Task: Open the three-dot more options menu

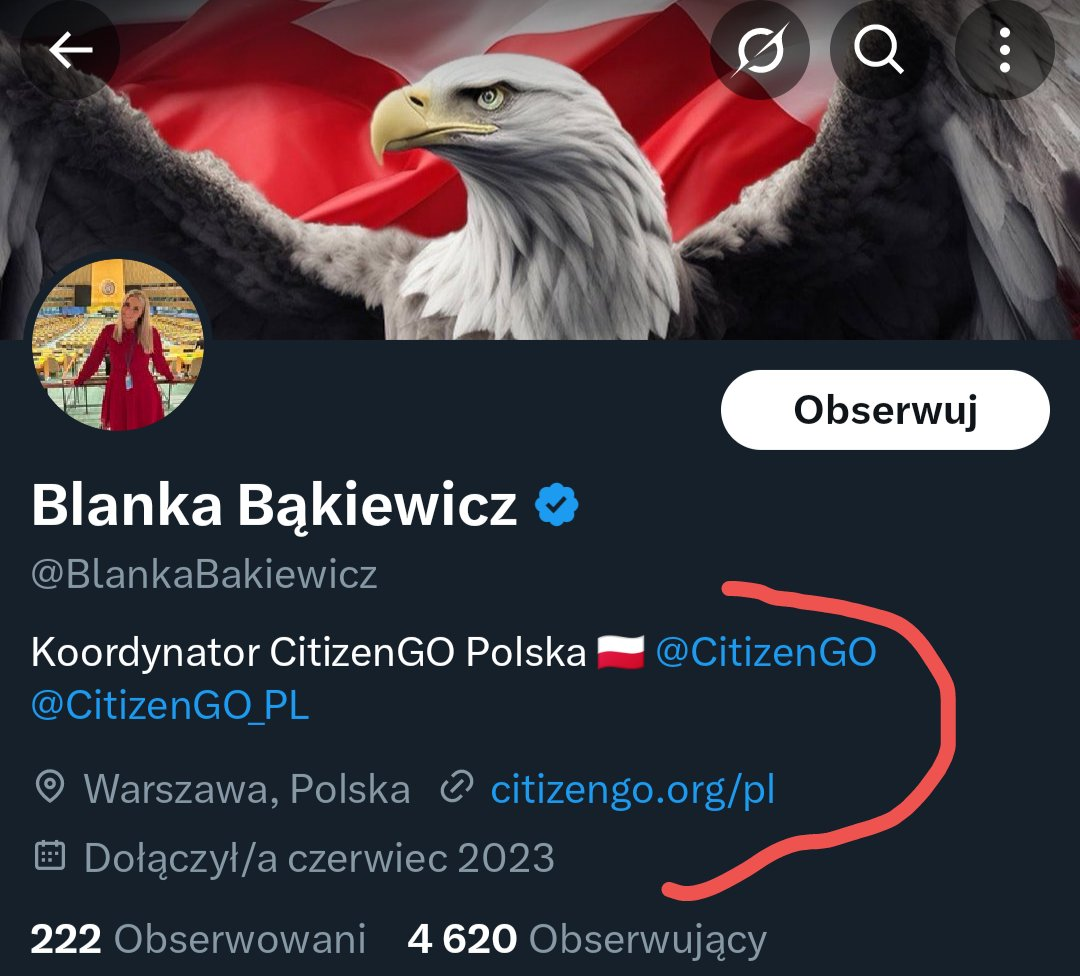Action: [x=1005, y=50]
